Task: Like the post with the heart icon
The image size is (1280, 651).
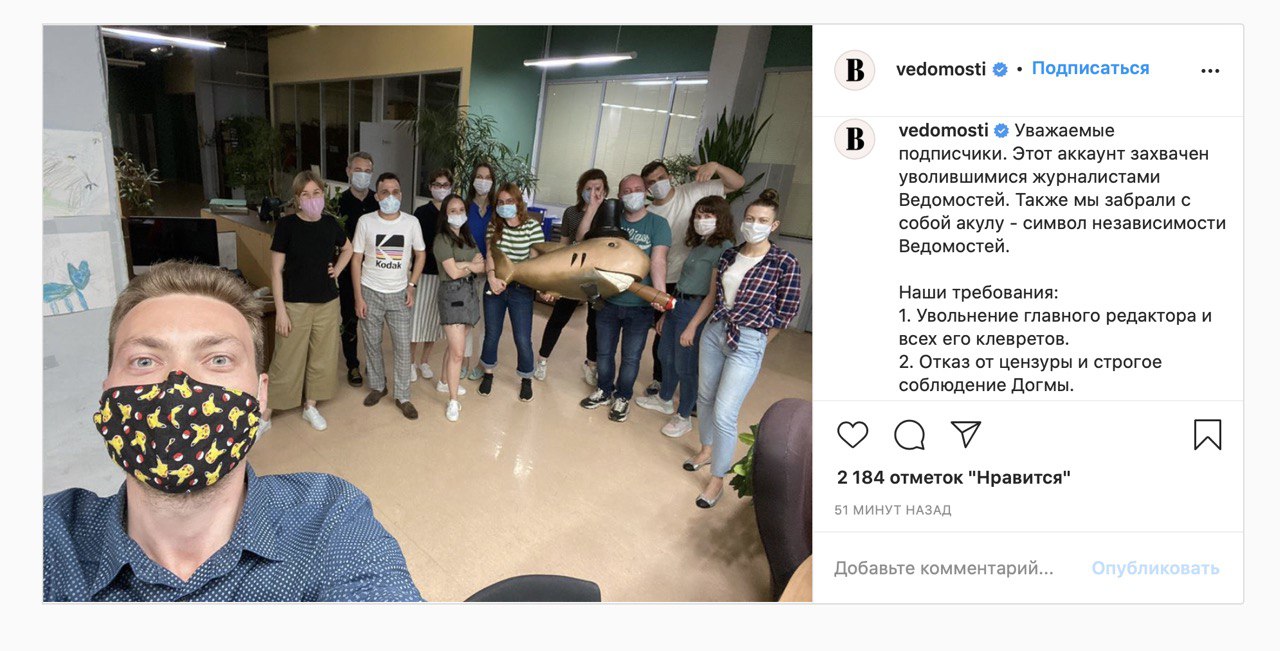Action: (852, 435)
